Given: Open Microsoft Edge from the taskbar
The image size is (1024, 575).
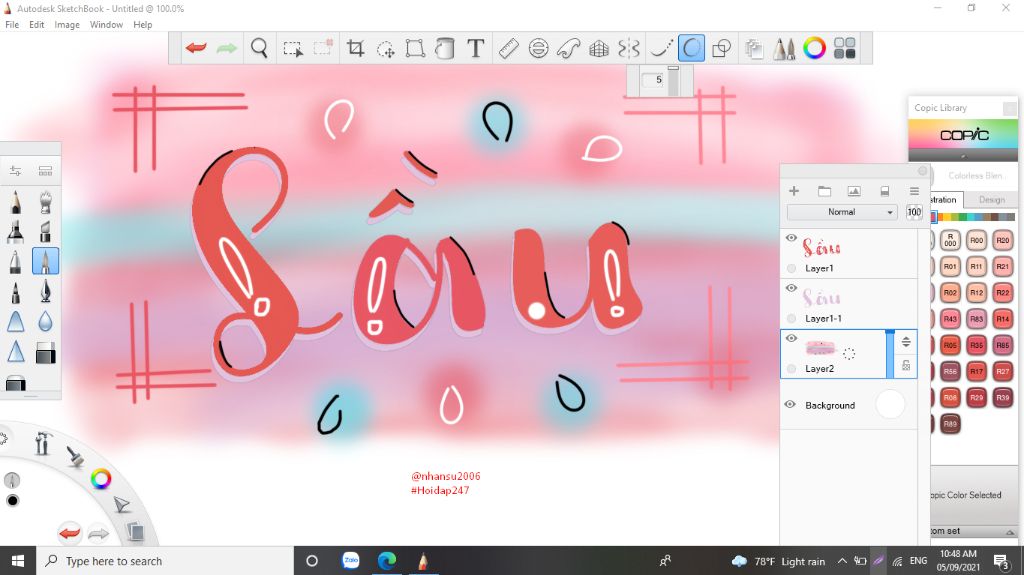Looking at the screenshot, I should point(387,561).
